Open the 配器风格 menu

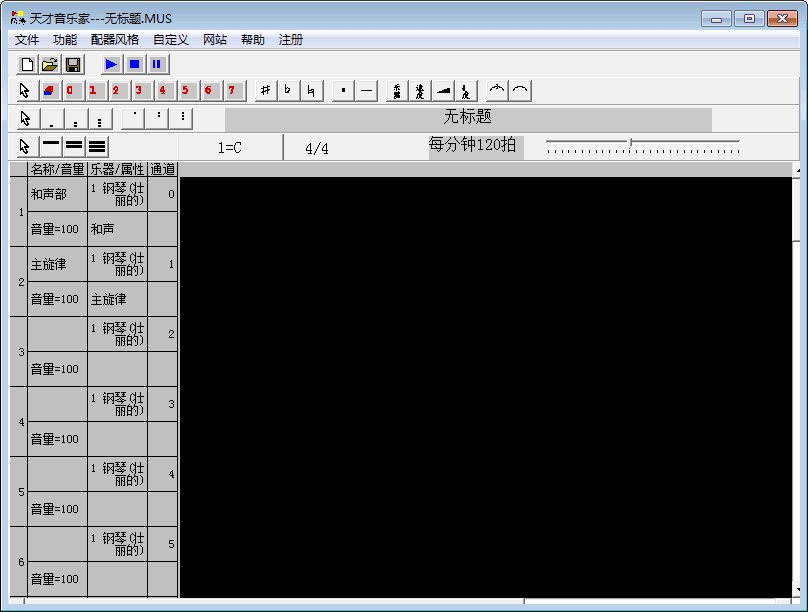click(x=115, y=40)
